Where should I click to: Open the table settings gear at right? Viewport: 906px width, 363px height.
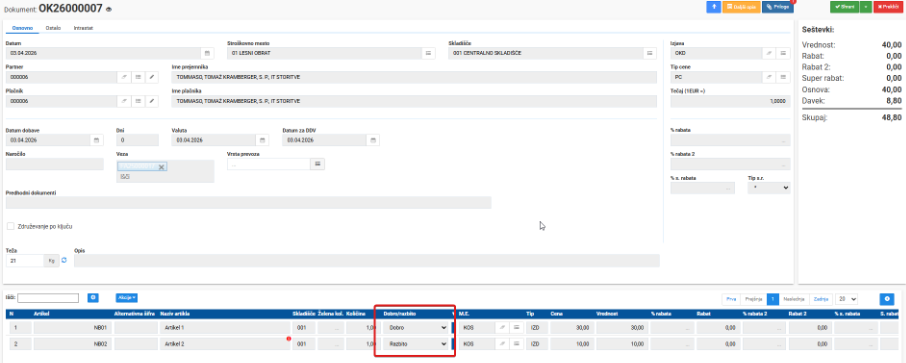tap(888, 299)
